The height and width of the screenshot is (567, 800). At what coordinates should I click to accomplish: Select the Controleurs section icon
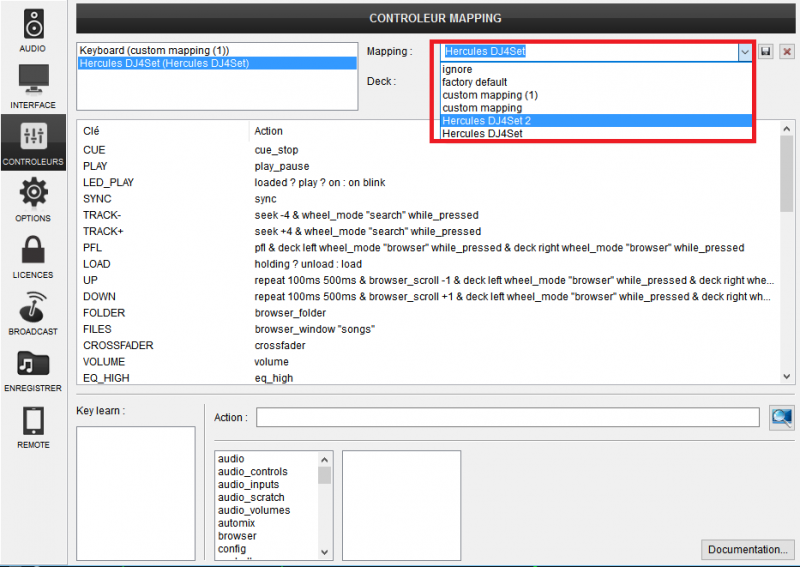[33, 143]
